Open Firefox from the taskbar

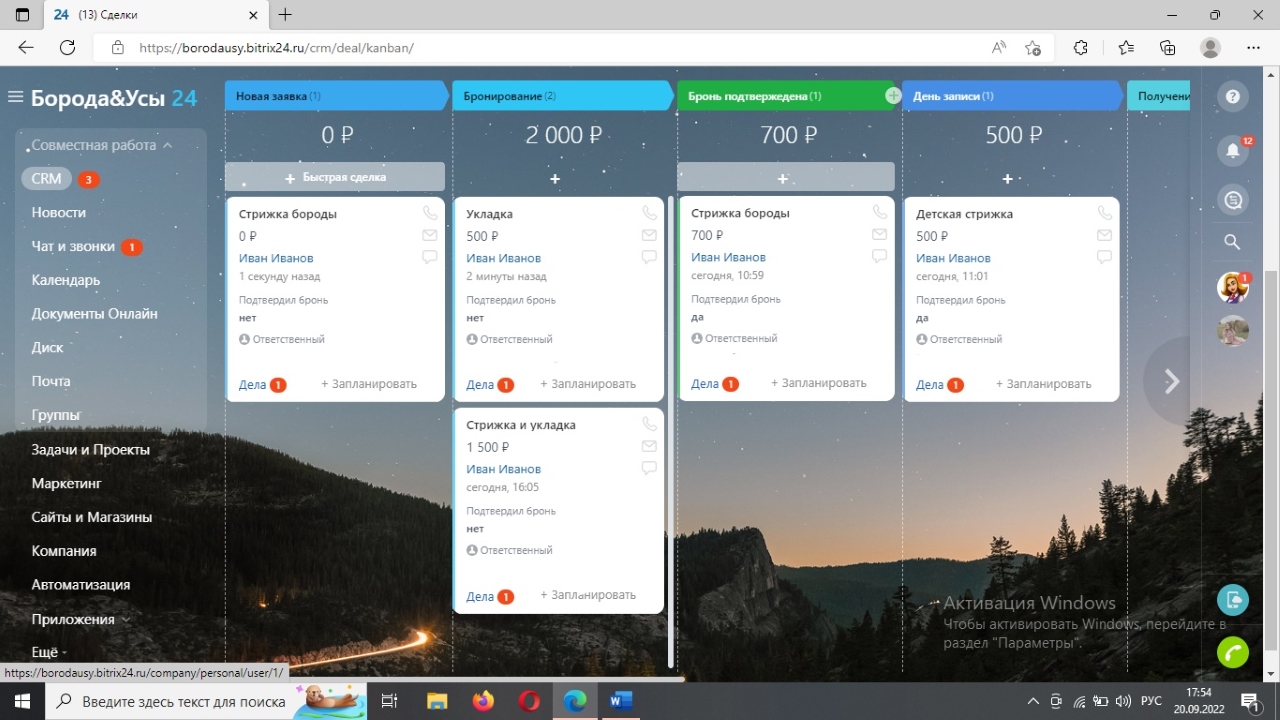click(x=483, y=701)
